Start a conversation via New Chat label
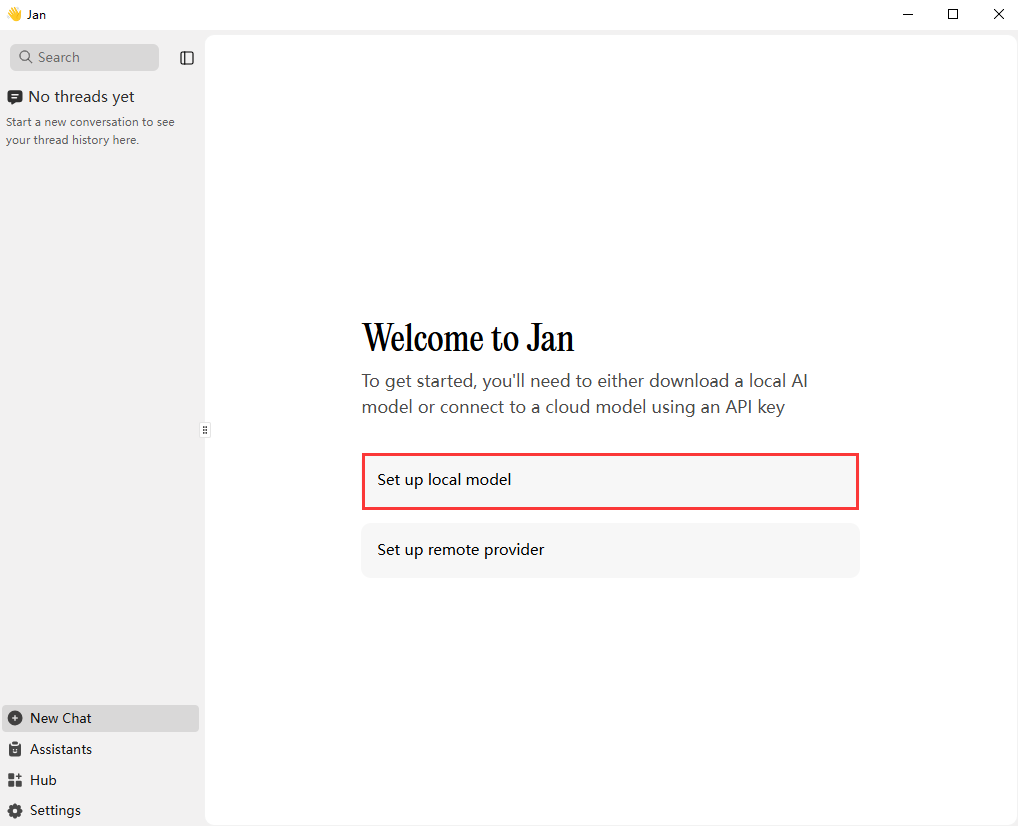Image resolution: width=1018 pixels, height=826 pixels. click(61, 718)
